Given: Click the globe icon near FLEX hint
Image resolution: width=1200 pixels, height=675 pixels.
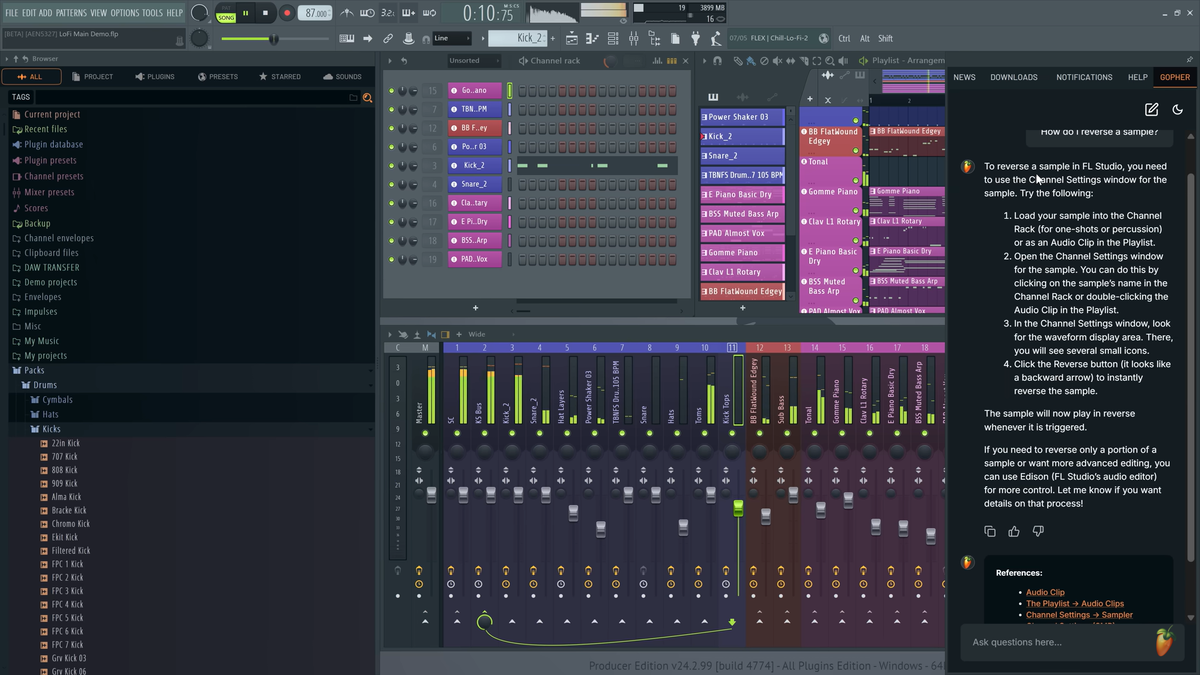Looking at the screenshot, I should [824, 38].
